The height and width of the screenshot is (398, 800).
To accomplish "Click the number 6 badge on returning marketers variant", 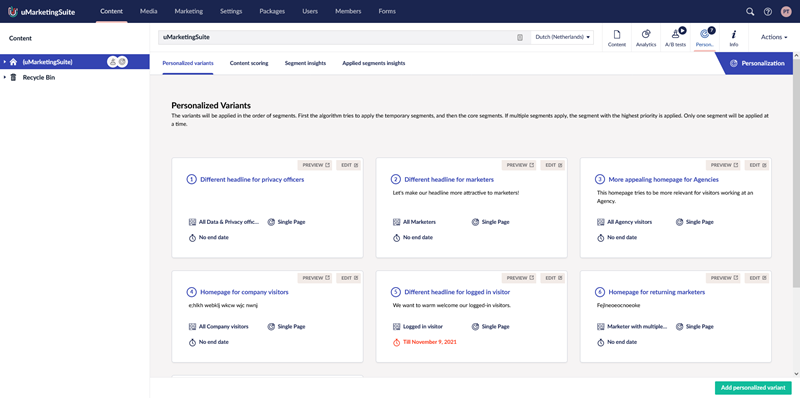I will click(x=600, y=292).
